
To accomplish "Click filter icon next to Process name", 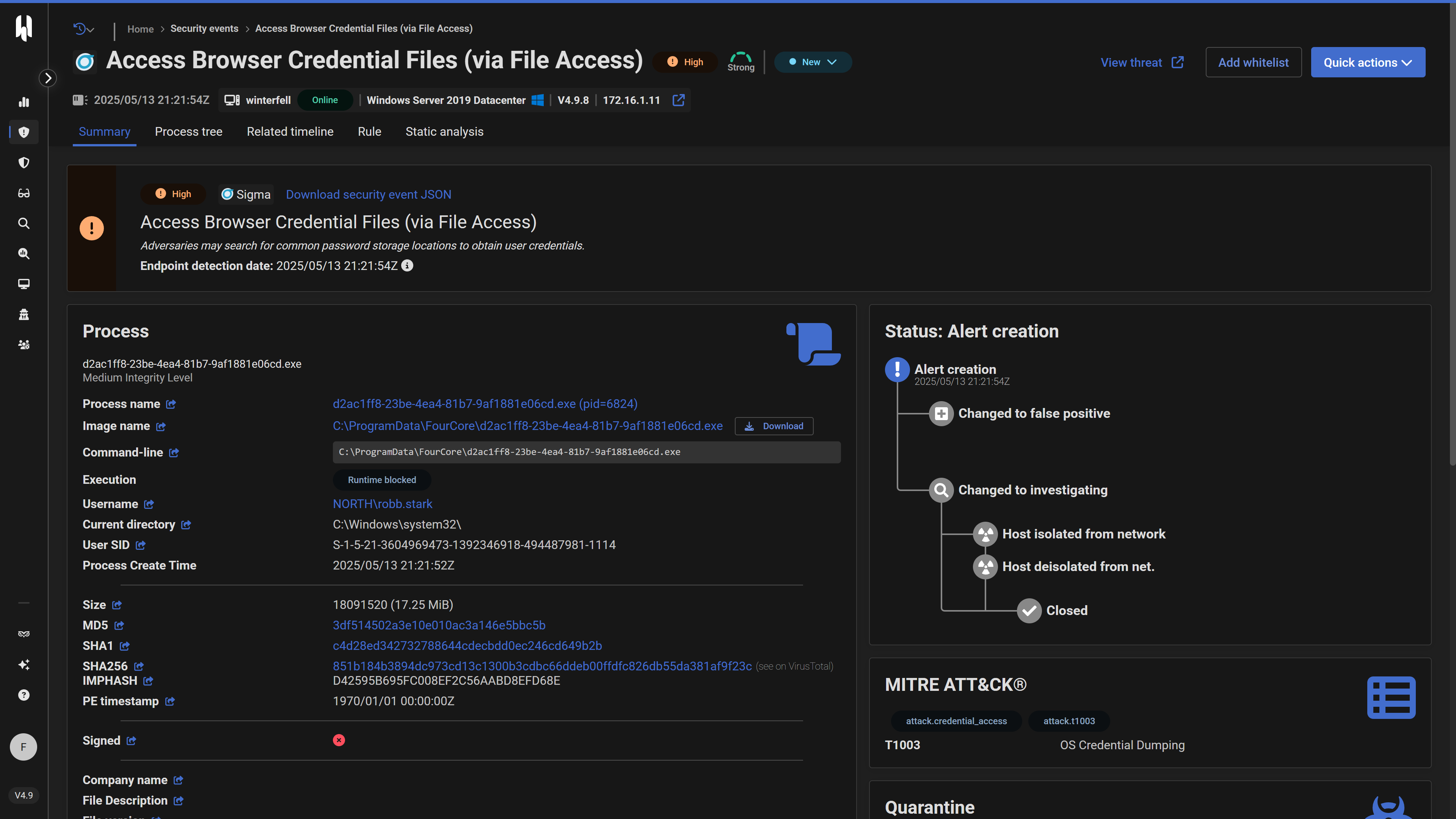I will pyautogui.click(x=171, y=404).
